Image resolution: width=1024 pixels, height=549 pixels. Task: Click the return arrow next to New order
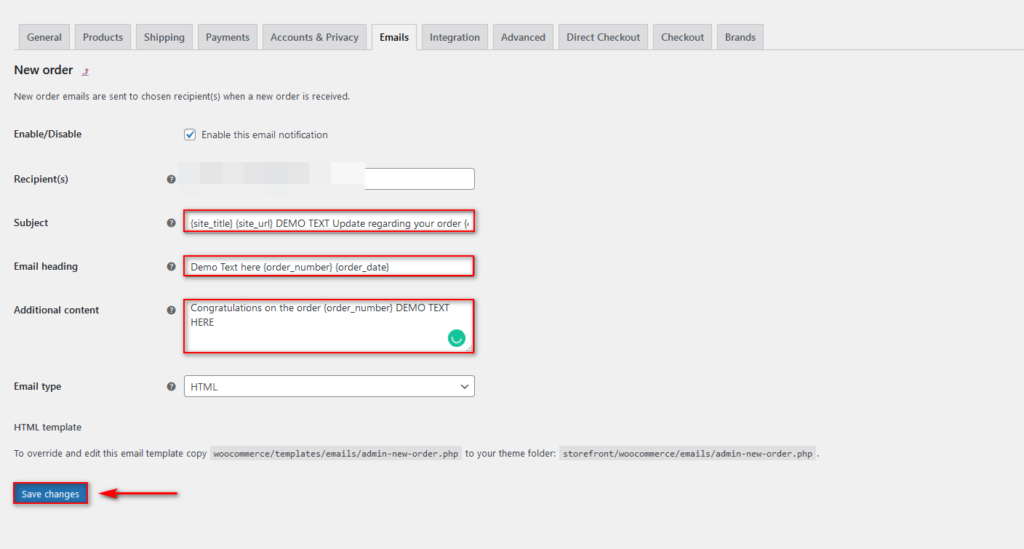point(85,71)
